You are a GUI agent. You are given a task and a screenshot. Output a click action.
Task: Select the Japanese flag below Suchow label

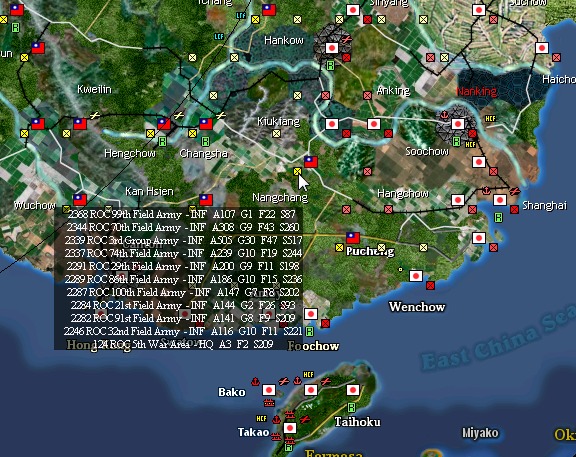coord(479,10)
